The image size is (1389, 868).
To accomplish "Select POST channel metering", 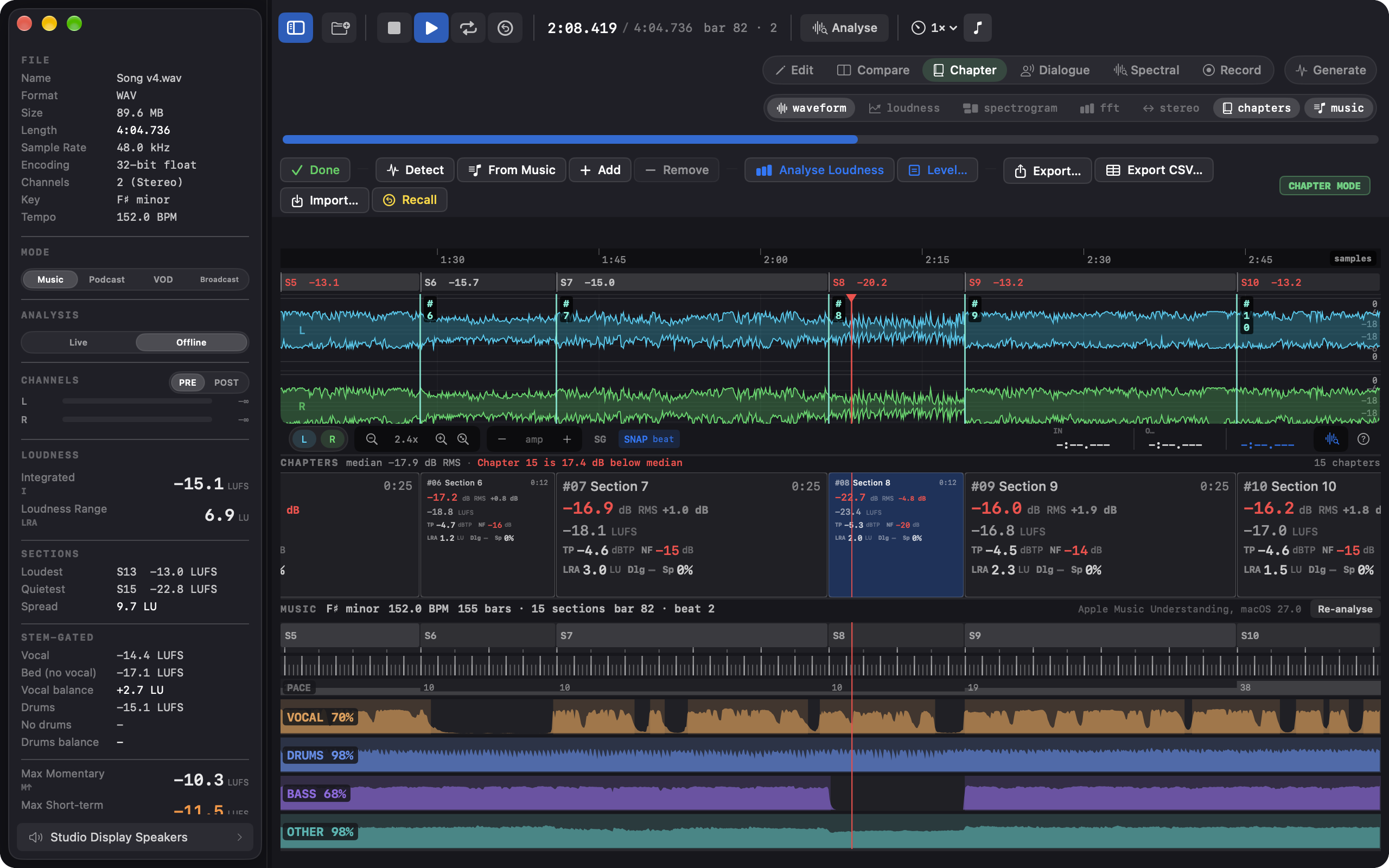I will coord(226,382).
